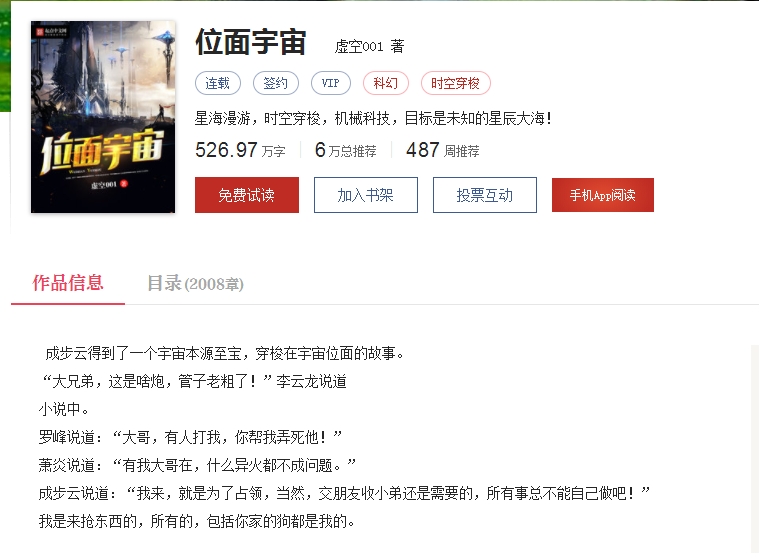Click the 487 周推荐 weekly count
Viewport: 759px width, 553px height.
pyautogui.click(x=442, y=150)
